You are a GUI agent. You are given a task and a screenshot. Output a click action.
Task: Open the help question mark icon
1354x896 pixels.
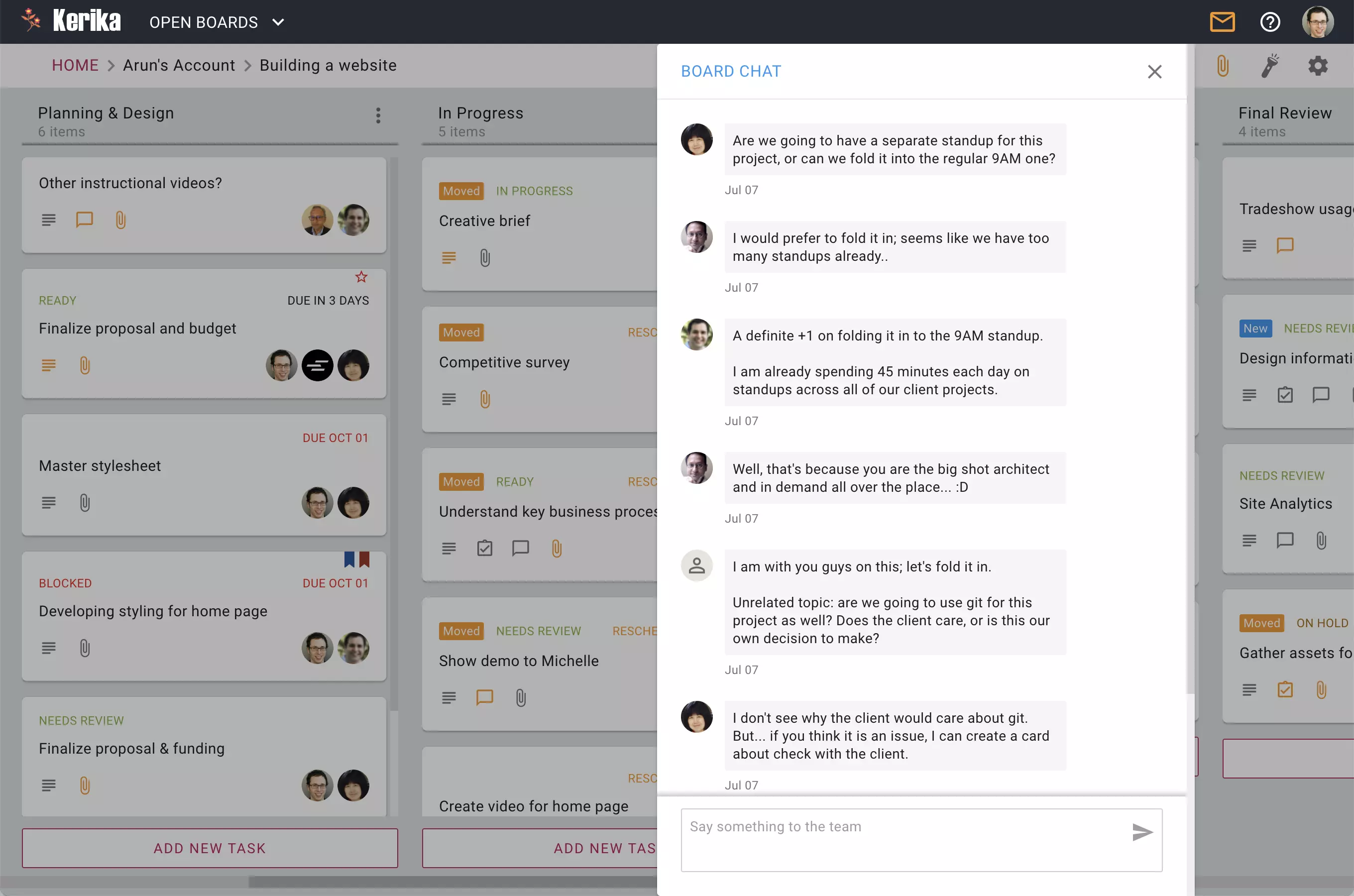tap(1269, 22)
